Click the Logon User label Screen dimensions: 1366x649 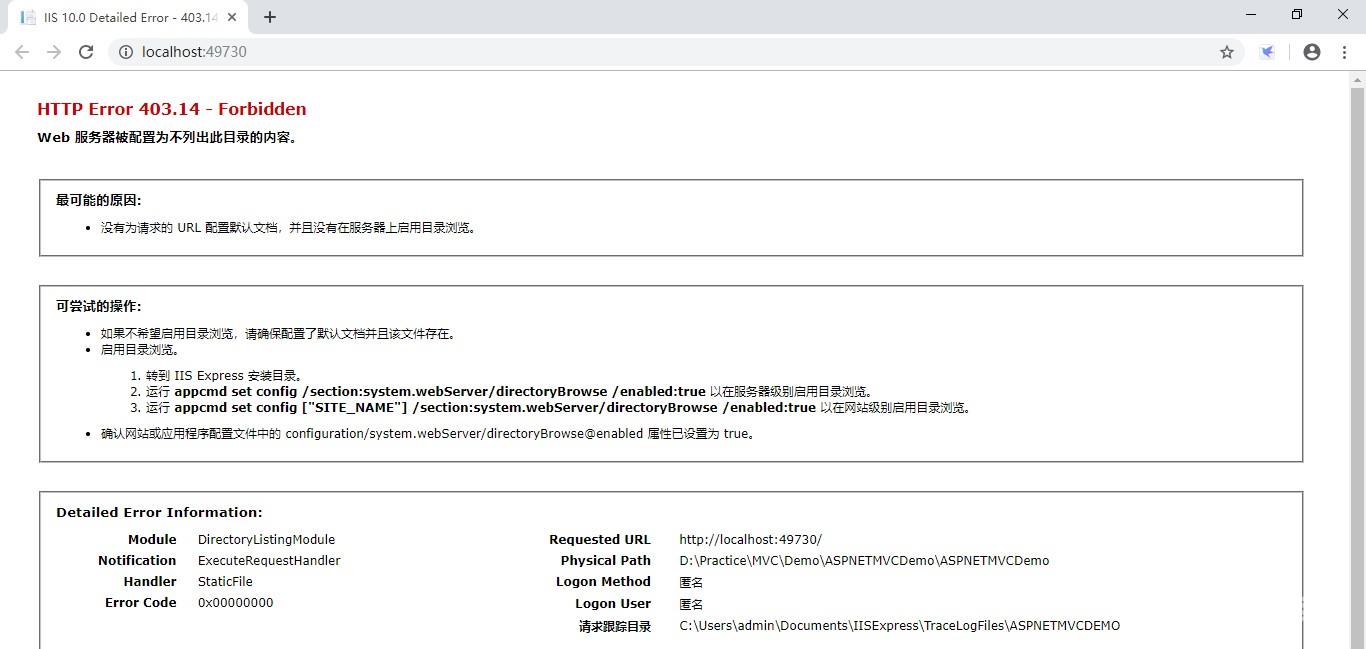[612, 603]
